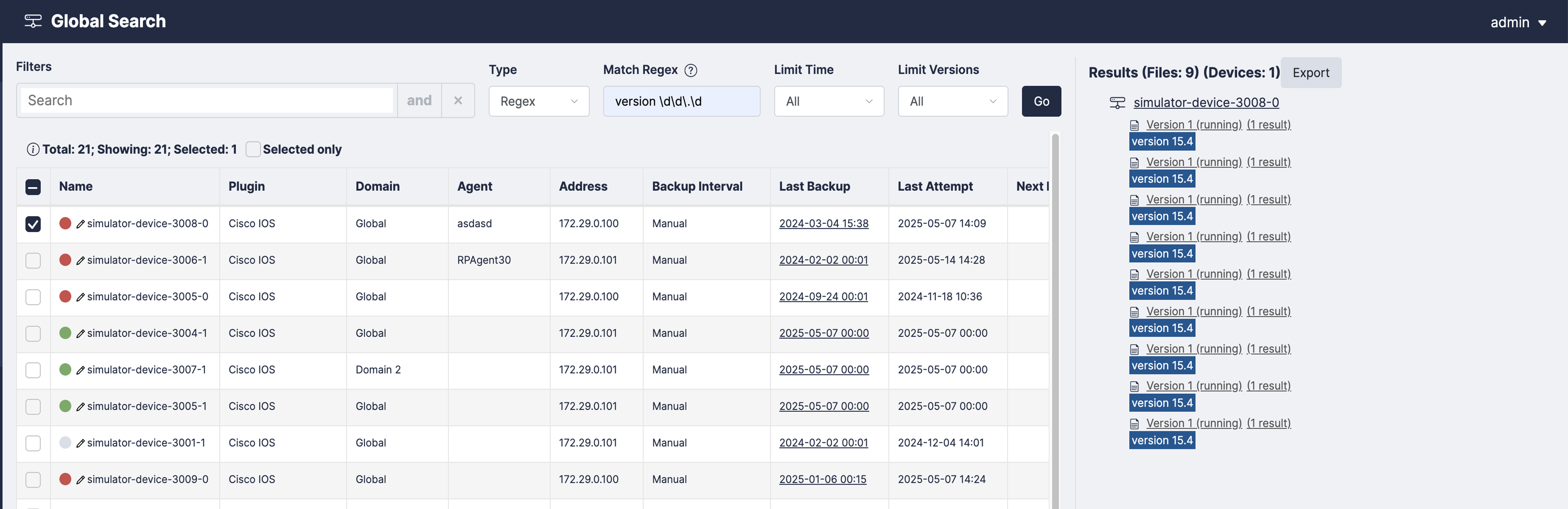Click the edit pencil for simulator-device-3004-1
Viewport: 1568px width, 509px height.
pyautogui.click(x=80, y=334)
